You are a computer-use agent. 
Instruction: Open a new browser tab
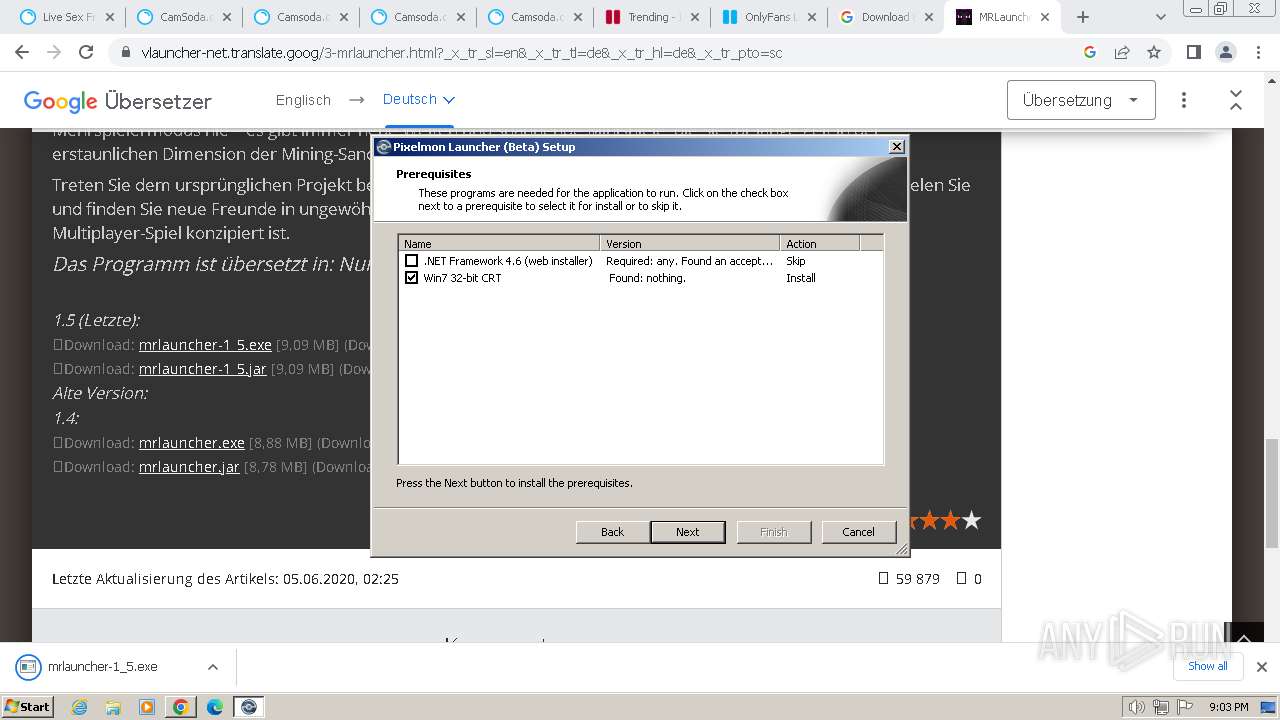[1083, 17]
